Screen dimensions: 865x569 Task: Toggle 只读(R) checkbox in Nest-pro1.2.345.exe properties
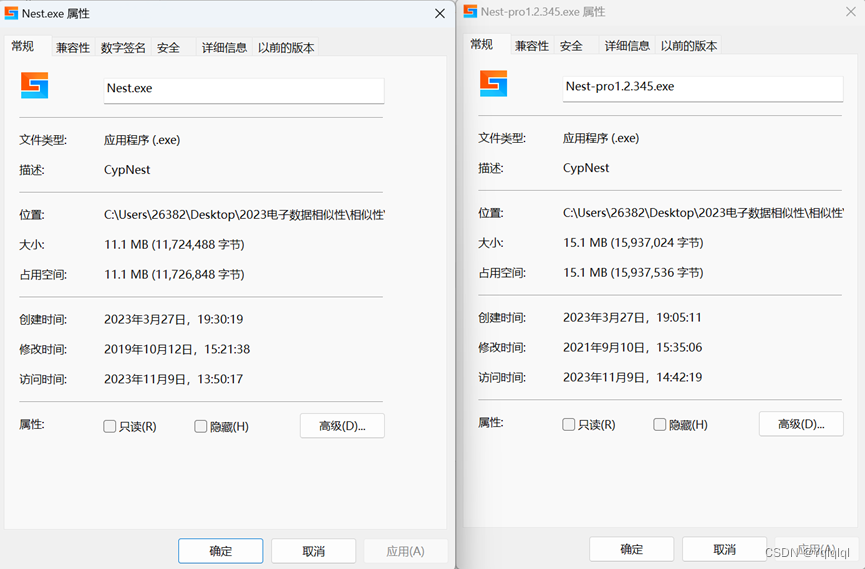point(568,424)
